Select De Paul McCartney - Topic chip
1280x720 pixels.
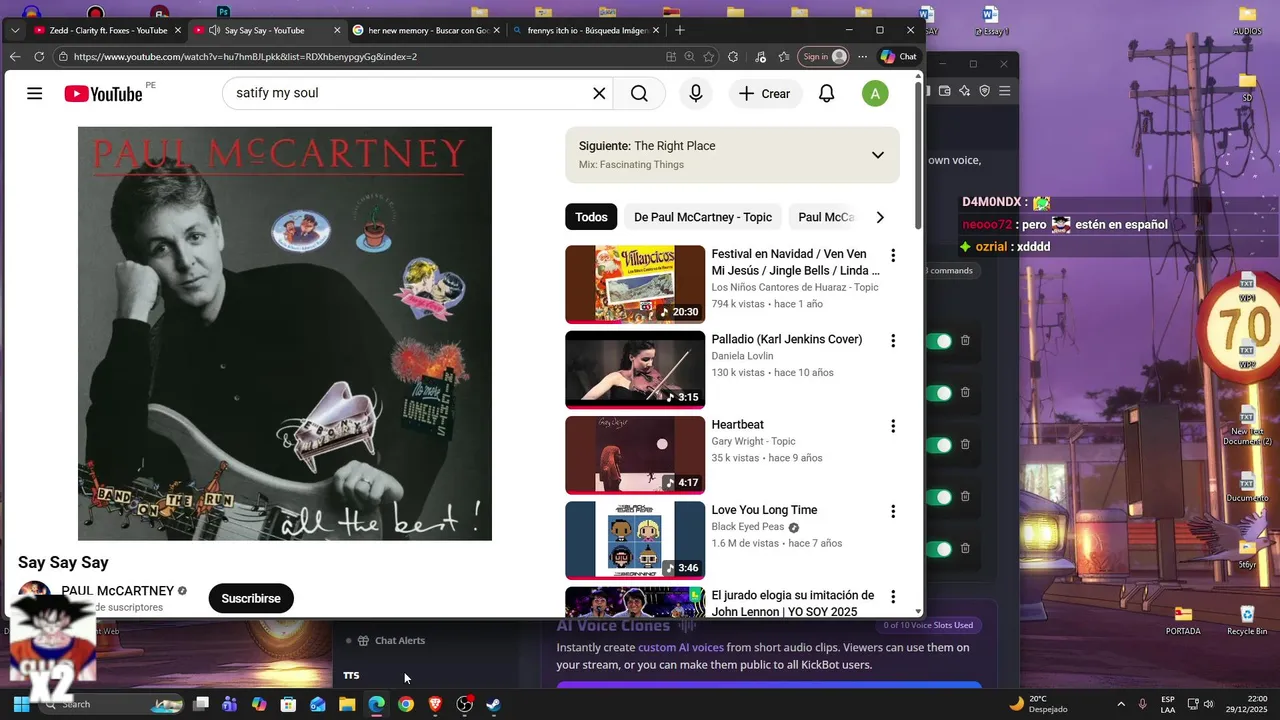pos(703,217)
